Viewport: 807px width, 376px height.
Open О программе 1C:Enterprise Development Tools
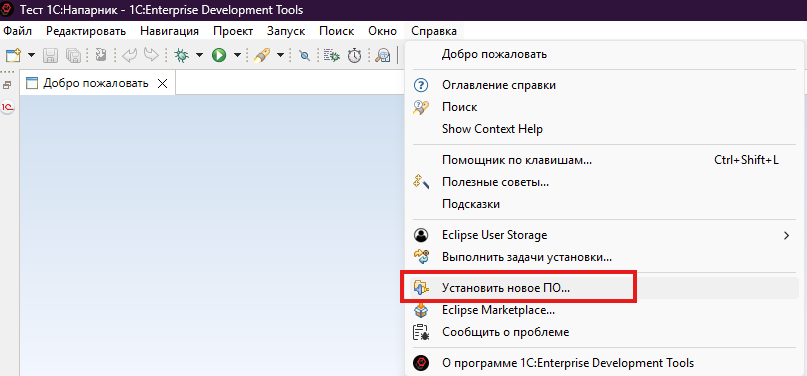603,363
